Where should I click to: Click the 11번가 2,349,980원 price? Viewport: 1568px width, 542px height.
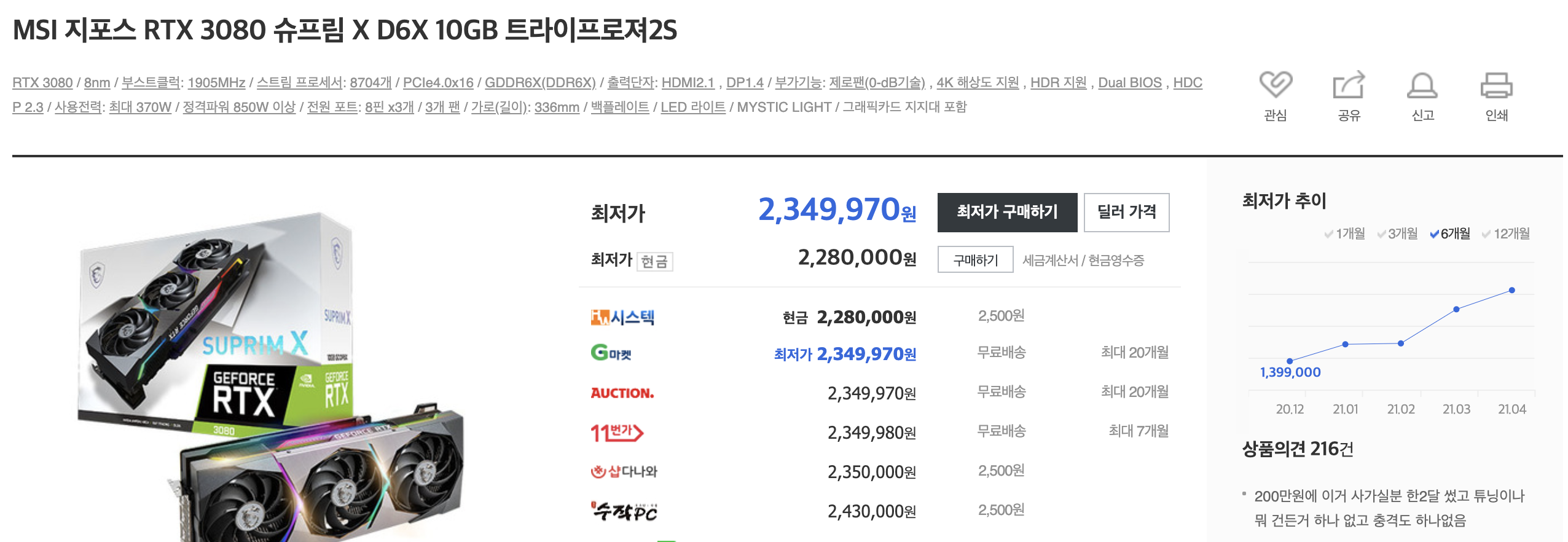point(872,433)
